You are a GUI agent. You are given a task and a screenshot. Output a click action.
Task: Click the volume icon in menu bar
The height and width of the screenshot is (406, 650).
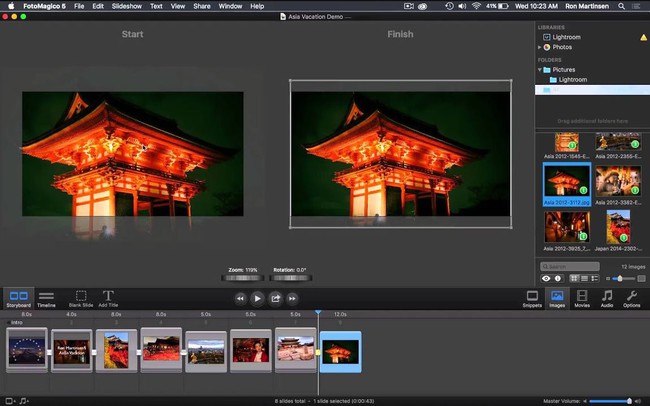463,6
